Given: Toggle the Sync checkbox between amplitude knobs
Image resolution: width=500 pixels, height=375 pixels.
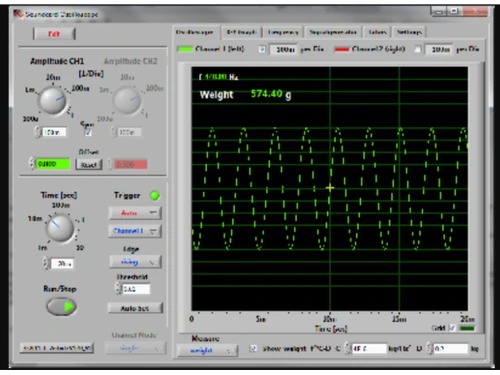Looking at the screenshot, I should [88, 132].
